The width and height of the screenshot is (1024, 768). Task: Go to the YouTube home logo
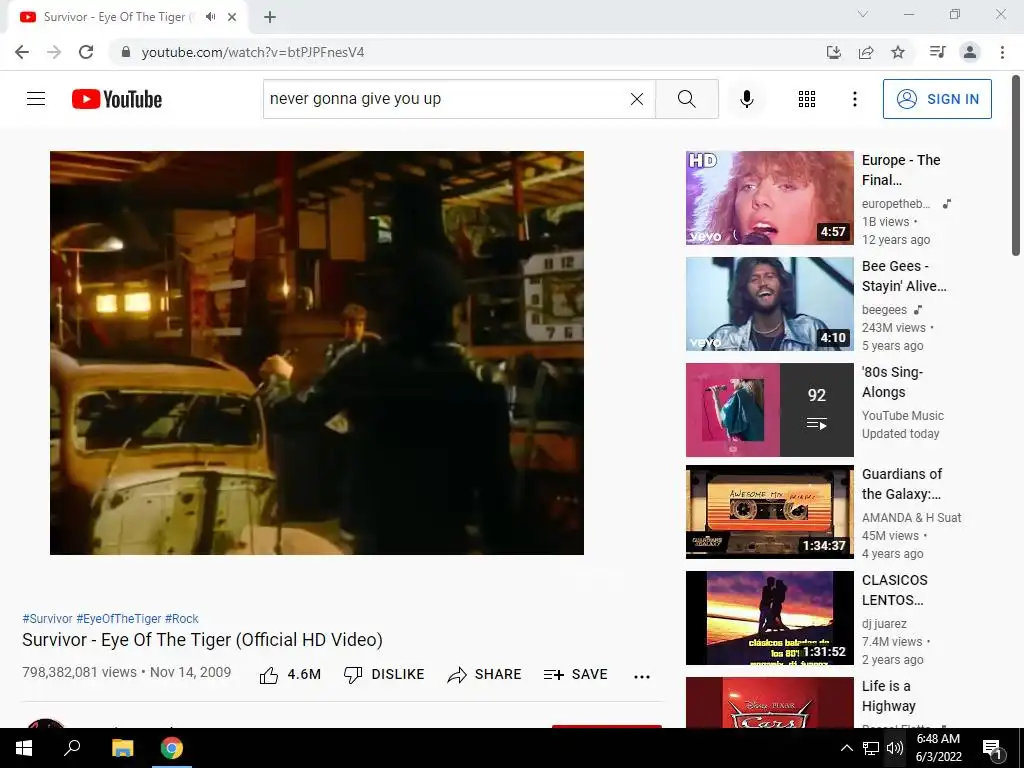tap(117, 99)
